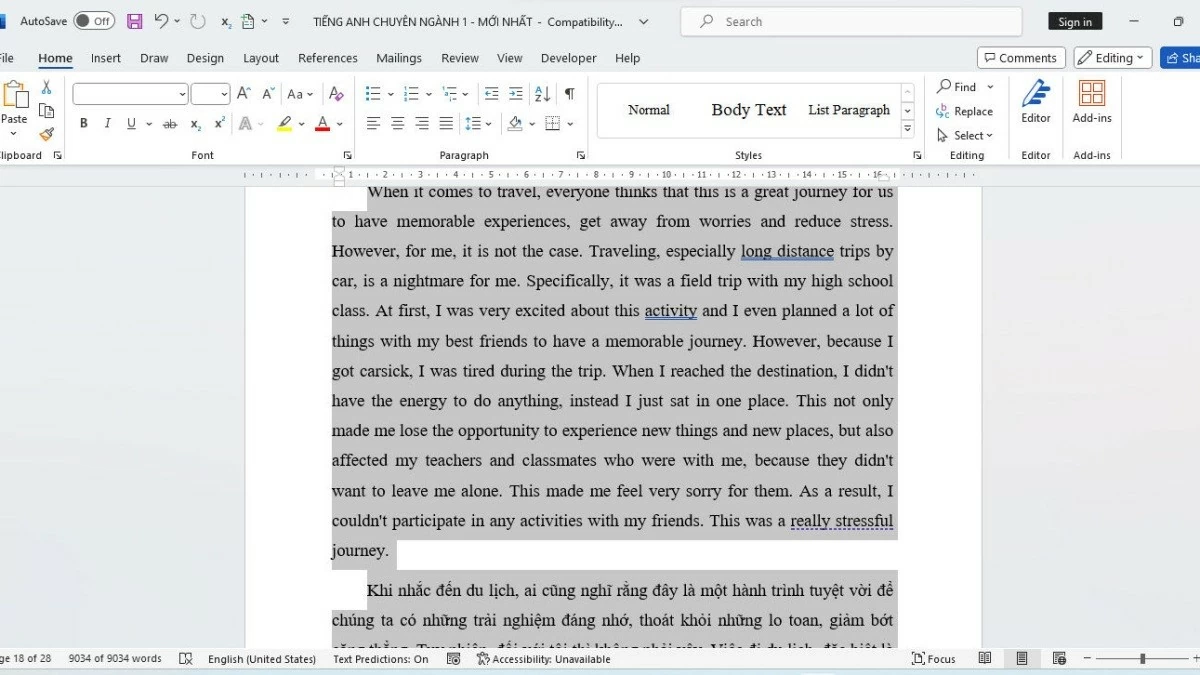Image resolution: width=1200 pixels, height=675 pixels.
Task: Open the Add-ins gallery
Action: coord(1091,101)
